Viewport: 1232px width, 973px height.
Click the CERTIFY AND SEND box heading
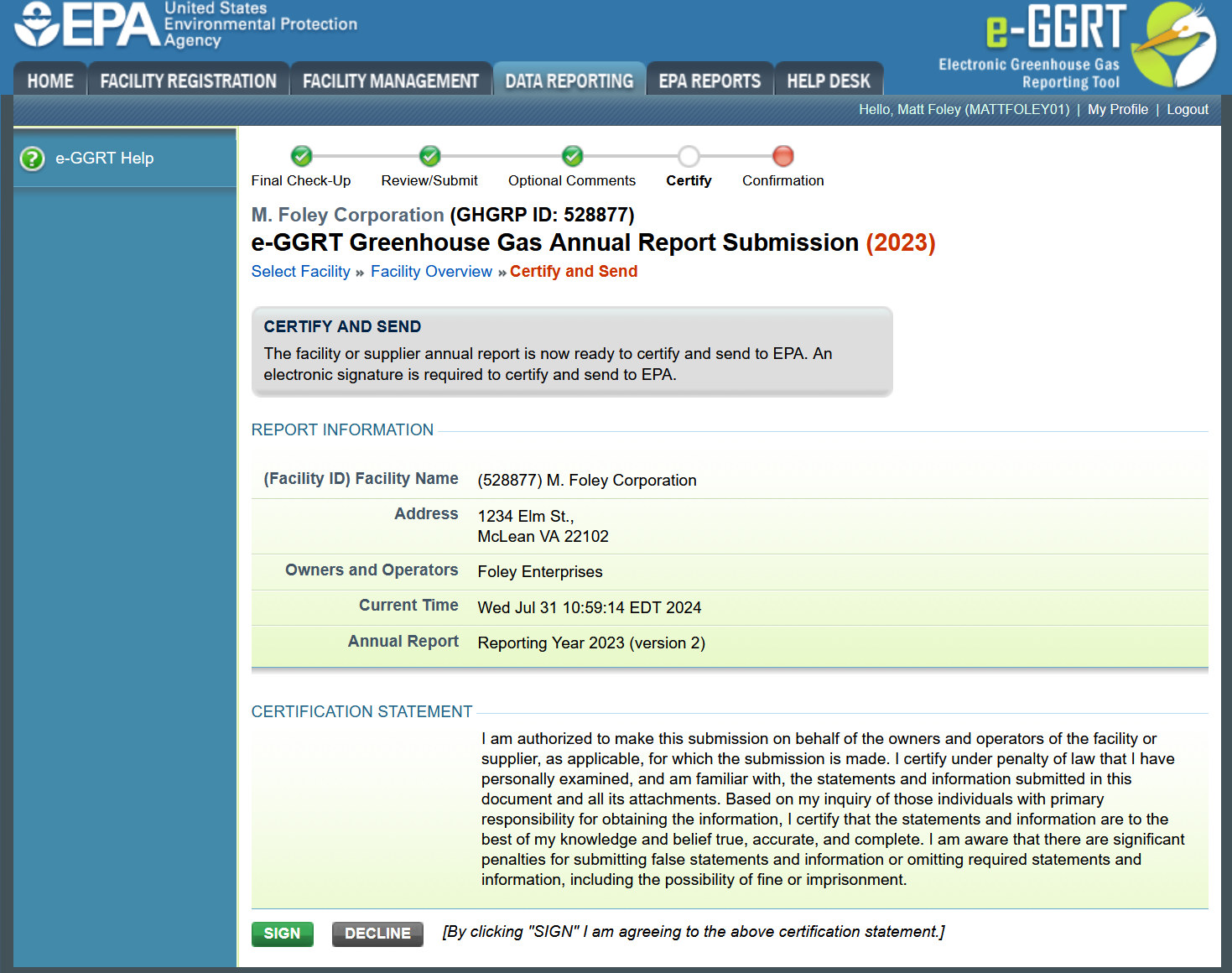[342, 326]
